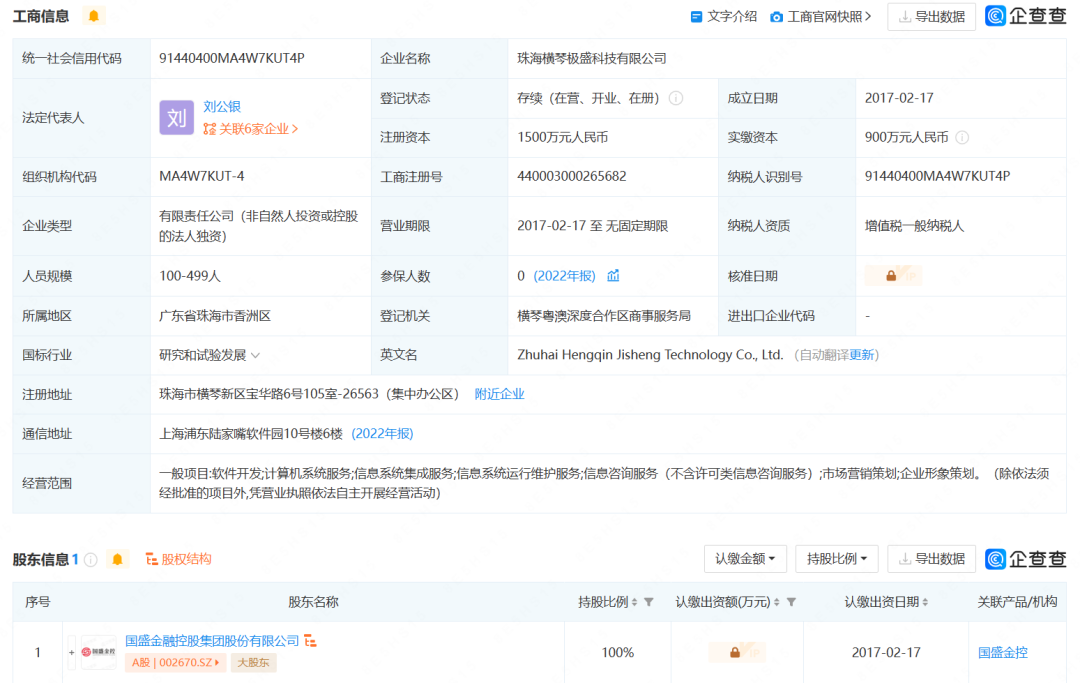Select 横琴粤澳深度合作区商事服务局 registration authority
The image size is (1080, 683).
[604, 316]
